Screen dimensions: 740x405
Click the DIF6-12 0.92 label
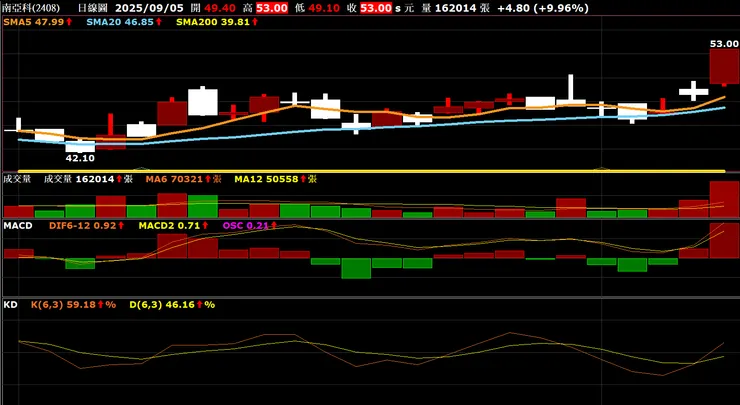click(87, 226)
